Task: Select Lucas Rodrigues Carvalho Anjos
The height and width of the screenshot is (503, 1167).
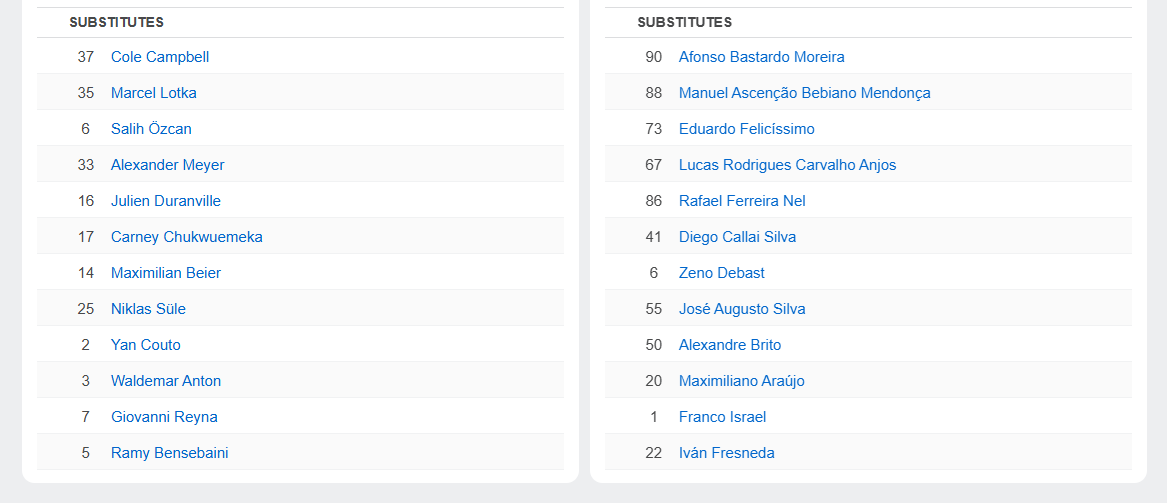Action: 787,165
